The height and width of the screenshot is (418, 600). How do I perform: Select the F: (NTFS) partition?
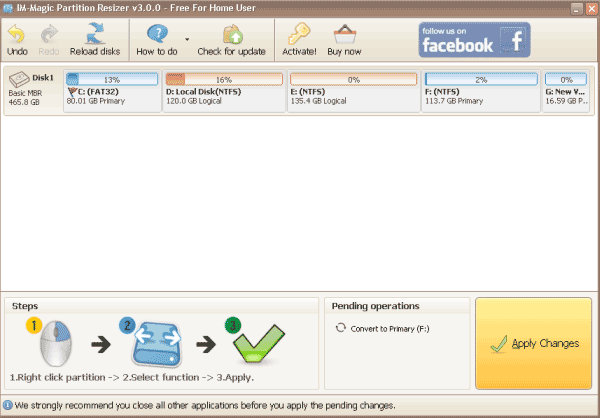click(481, 91)
